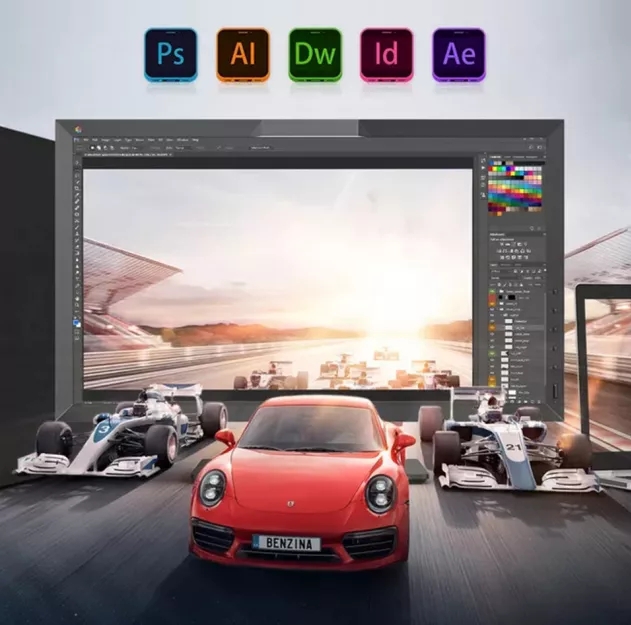Image resolution: width=631 pixels, height=625 pixels.
Task: Pick the yellow swatch beside the red one
Action: click(495, 169)
